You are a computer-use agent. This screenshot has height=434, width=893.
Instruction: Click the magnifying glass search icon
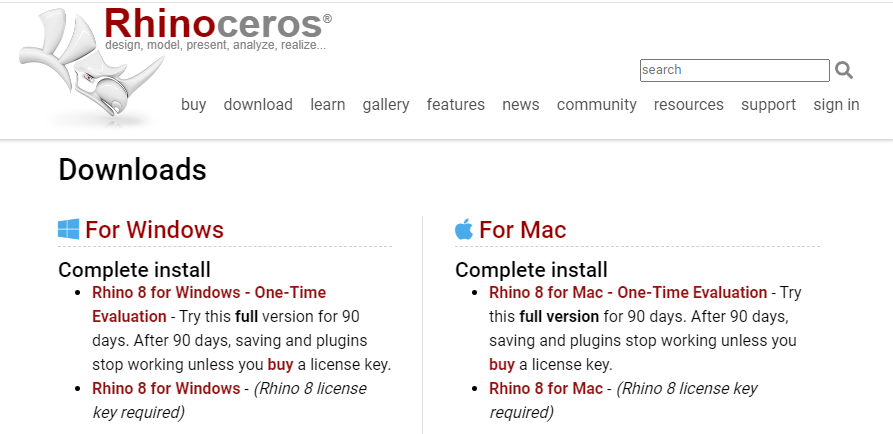click(x=844, y=70)
